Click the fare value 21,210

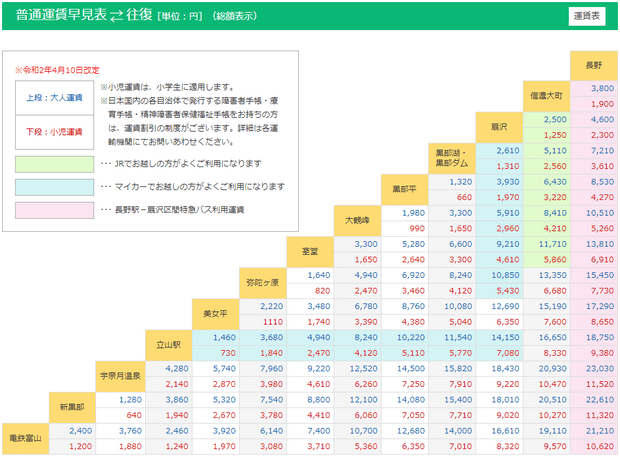(600, 431)
